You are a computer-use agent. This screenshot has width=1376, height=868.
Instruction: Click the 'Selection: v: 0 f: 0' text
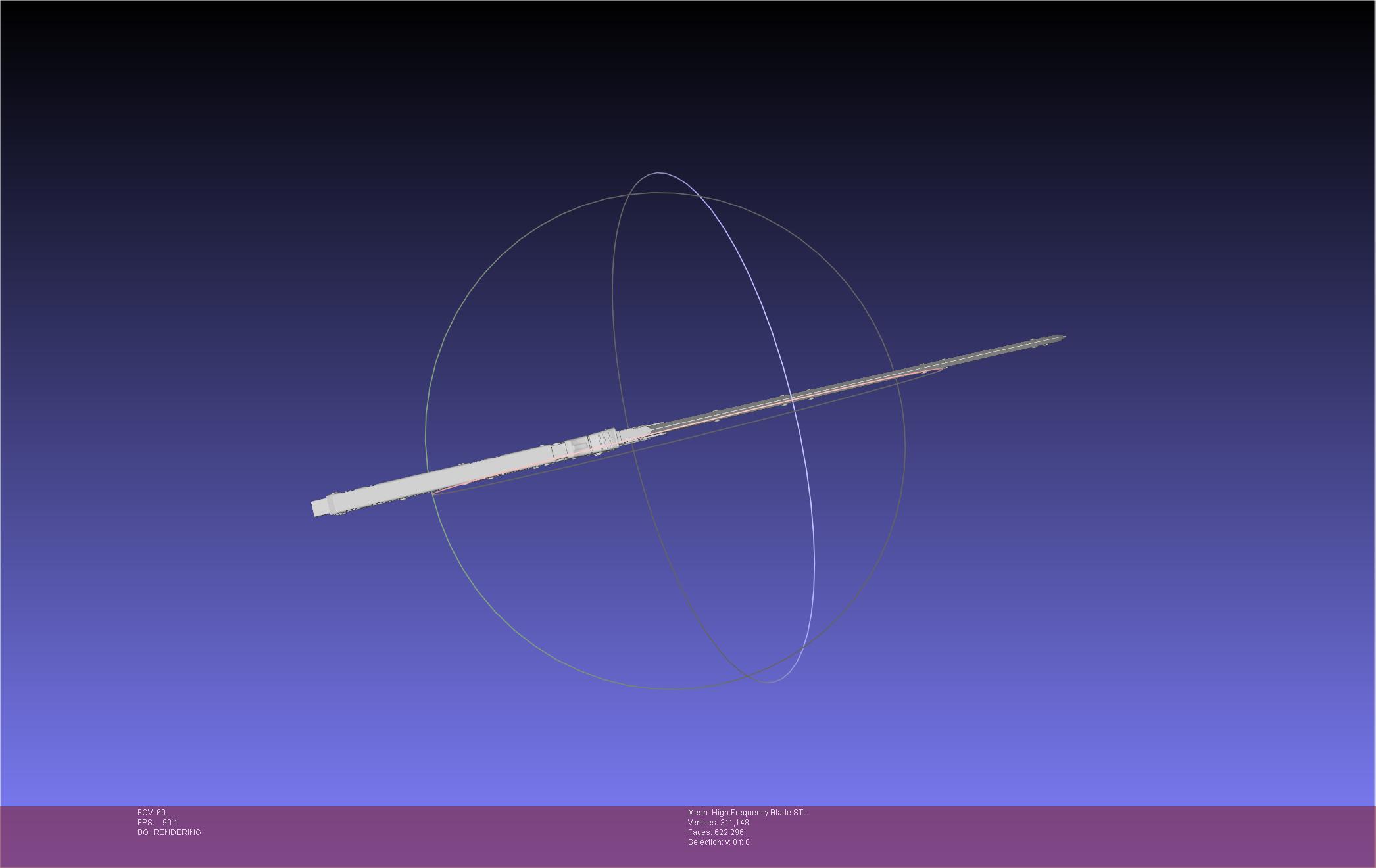718,842
